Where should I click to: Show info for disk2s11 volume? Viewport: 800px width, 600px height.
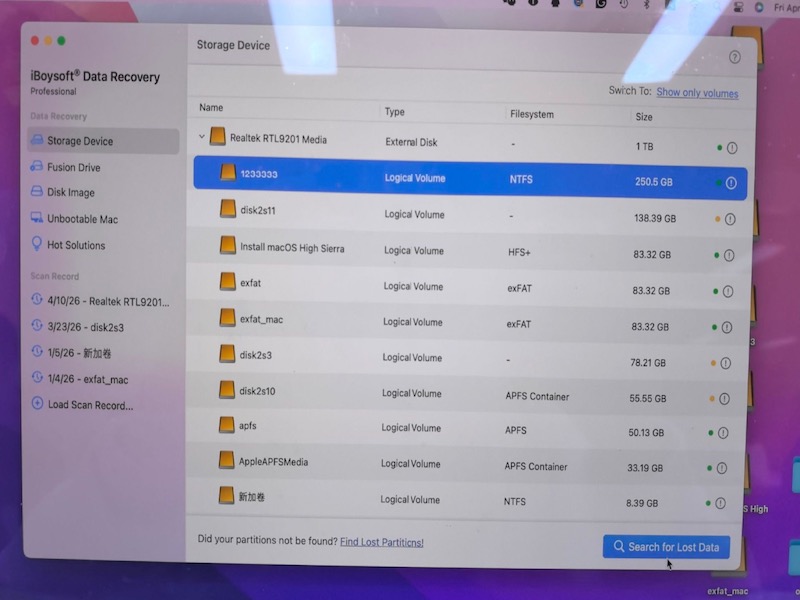click(730, 219)
